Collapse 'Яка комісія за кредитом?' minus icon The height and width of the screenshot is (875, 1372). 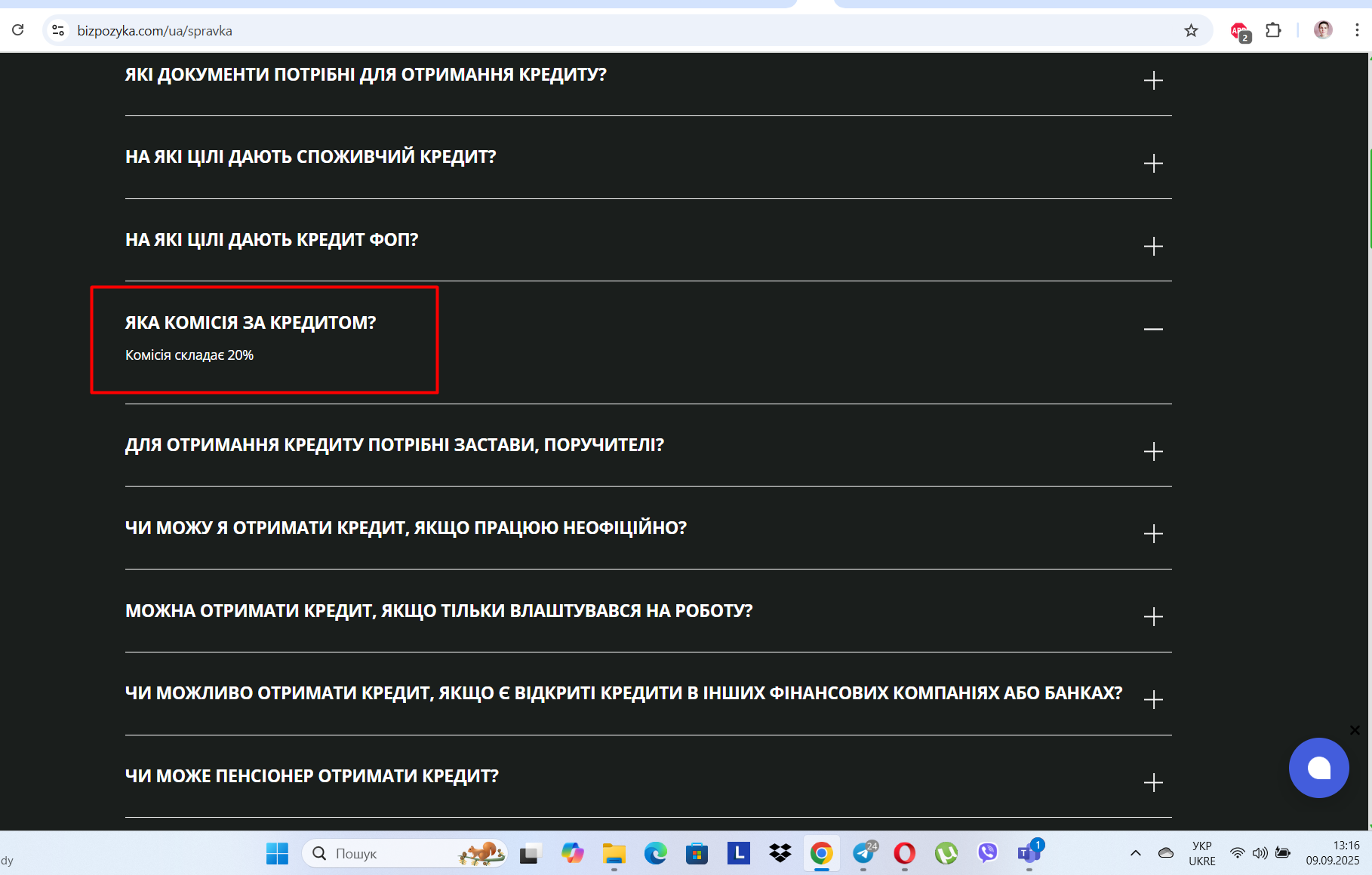click(x=1153, y=329)
